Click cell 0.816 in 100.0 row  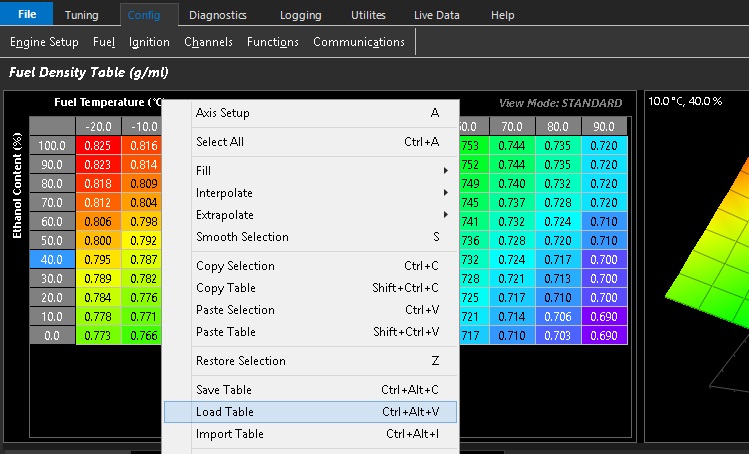(x=142, y=145)
